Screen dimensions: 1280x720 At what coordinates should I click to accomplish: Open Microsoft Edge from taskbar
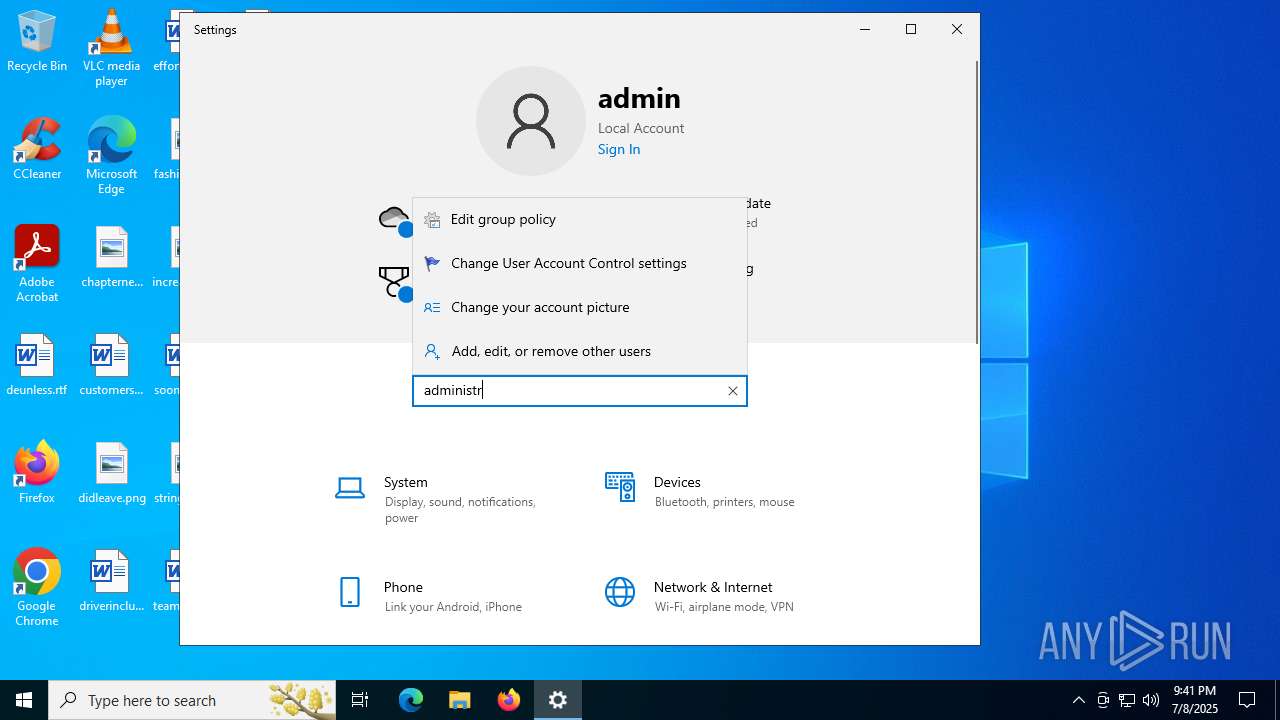[411, 700]
